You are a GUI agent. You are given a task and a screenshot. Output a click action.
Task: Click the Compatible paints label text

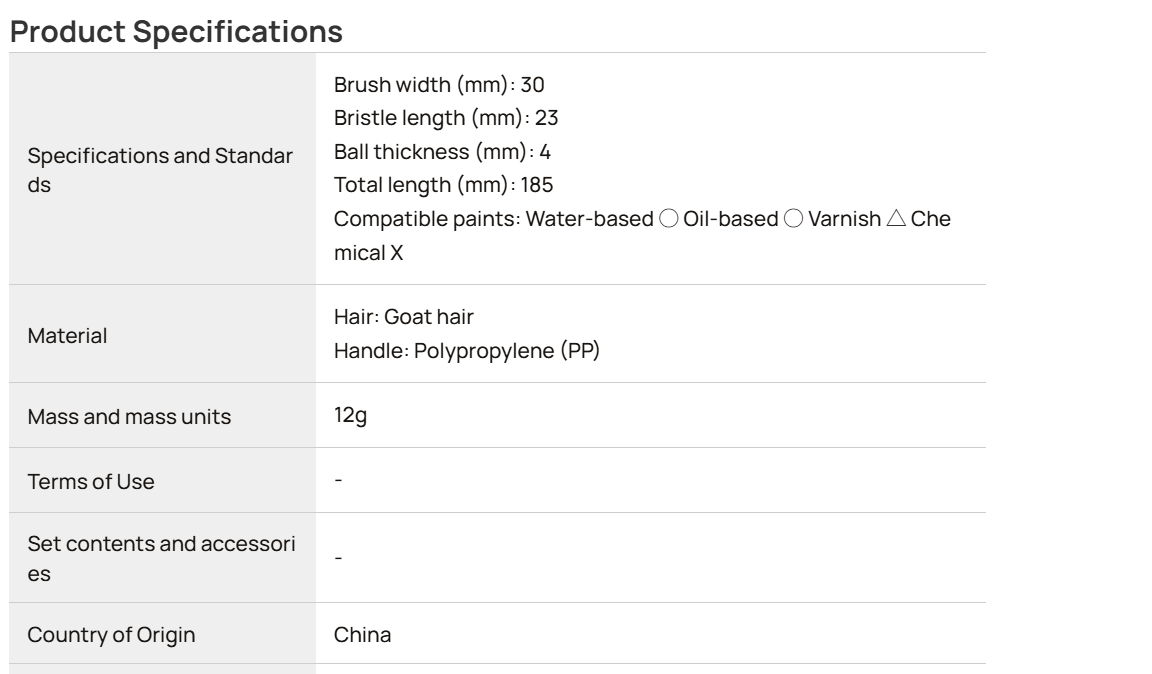point(427,219)
